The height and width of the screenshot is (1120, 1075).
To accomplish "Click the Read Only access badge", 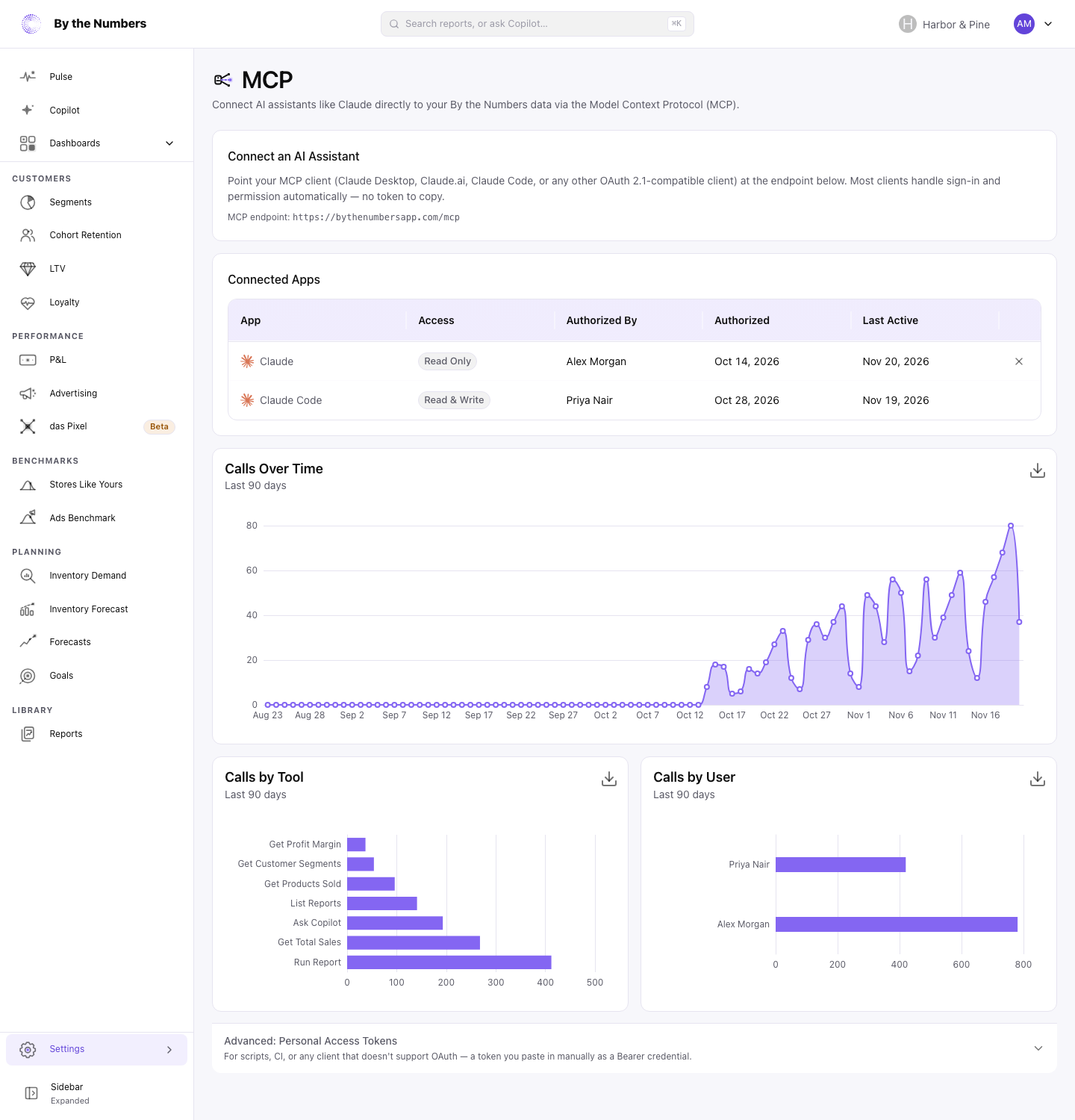I will click(x=447, y=361).
